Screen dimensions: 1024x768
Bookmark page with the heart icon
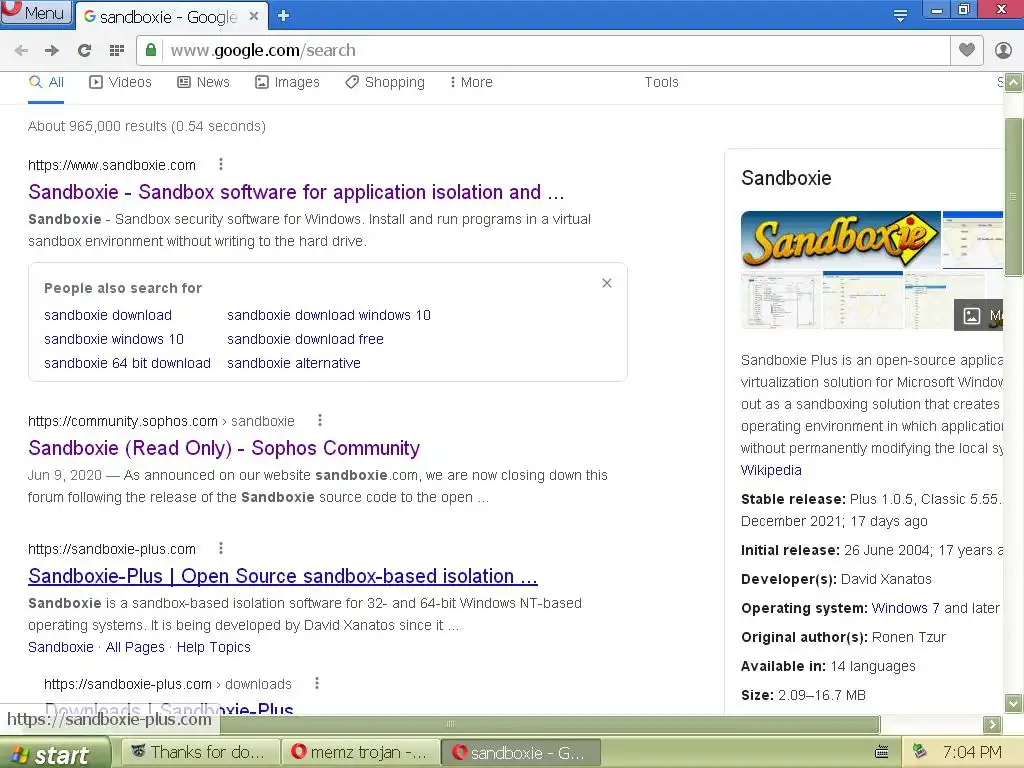pyautogui.click(x=967, y=50)
